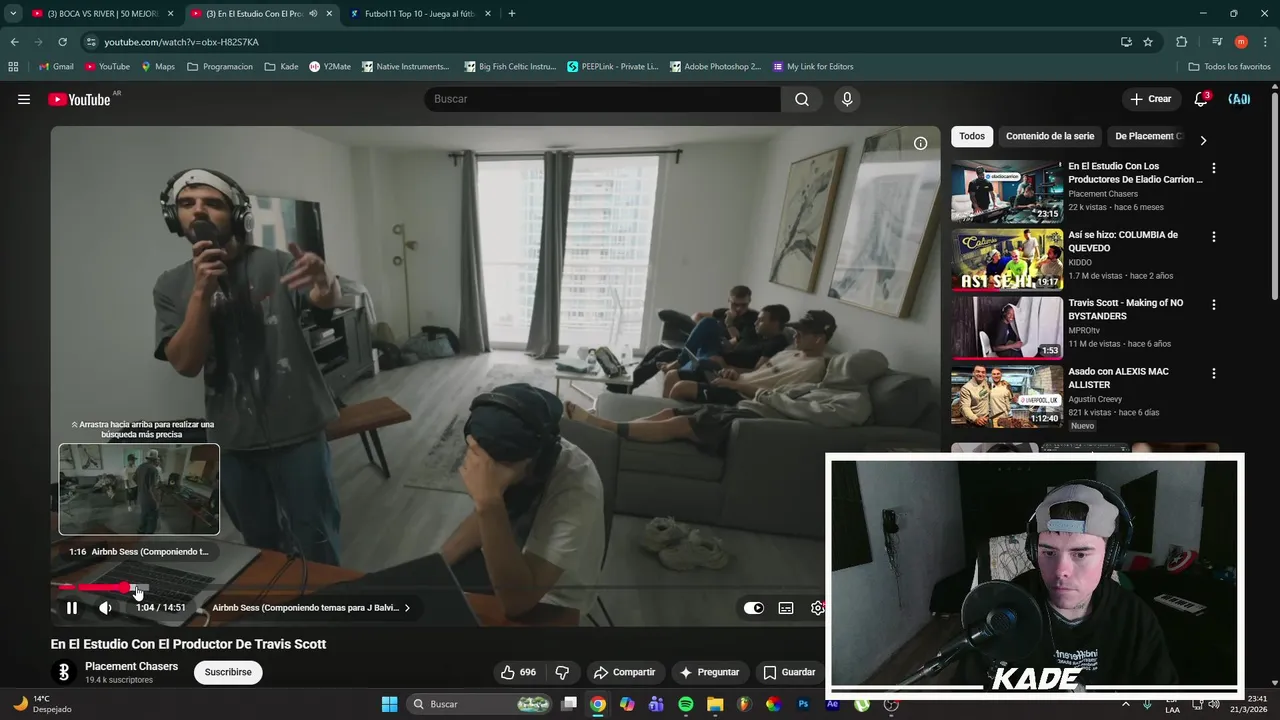The height and width of the screenshot is (720, 1280).
Task: Select the De Placement Chasers chip
Action: click(x=1147, y=136)
